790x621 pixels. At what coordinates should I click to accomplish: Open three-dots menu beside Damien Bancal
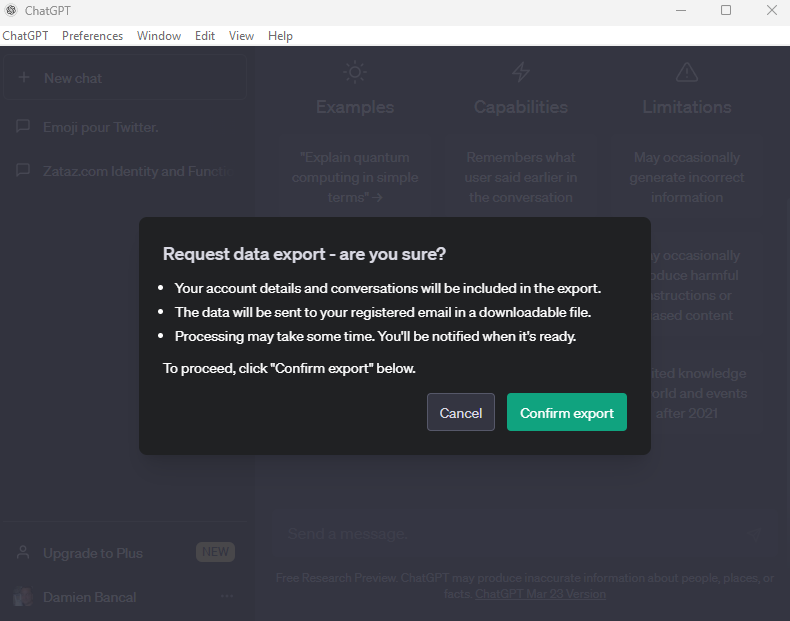coord(227,596)
